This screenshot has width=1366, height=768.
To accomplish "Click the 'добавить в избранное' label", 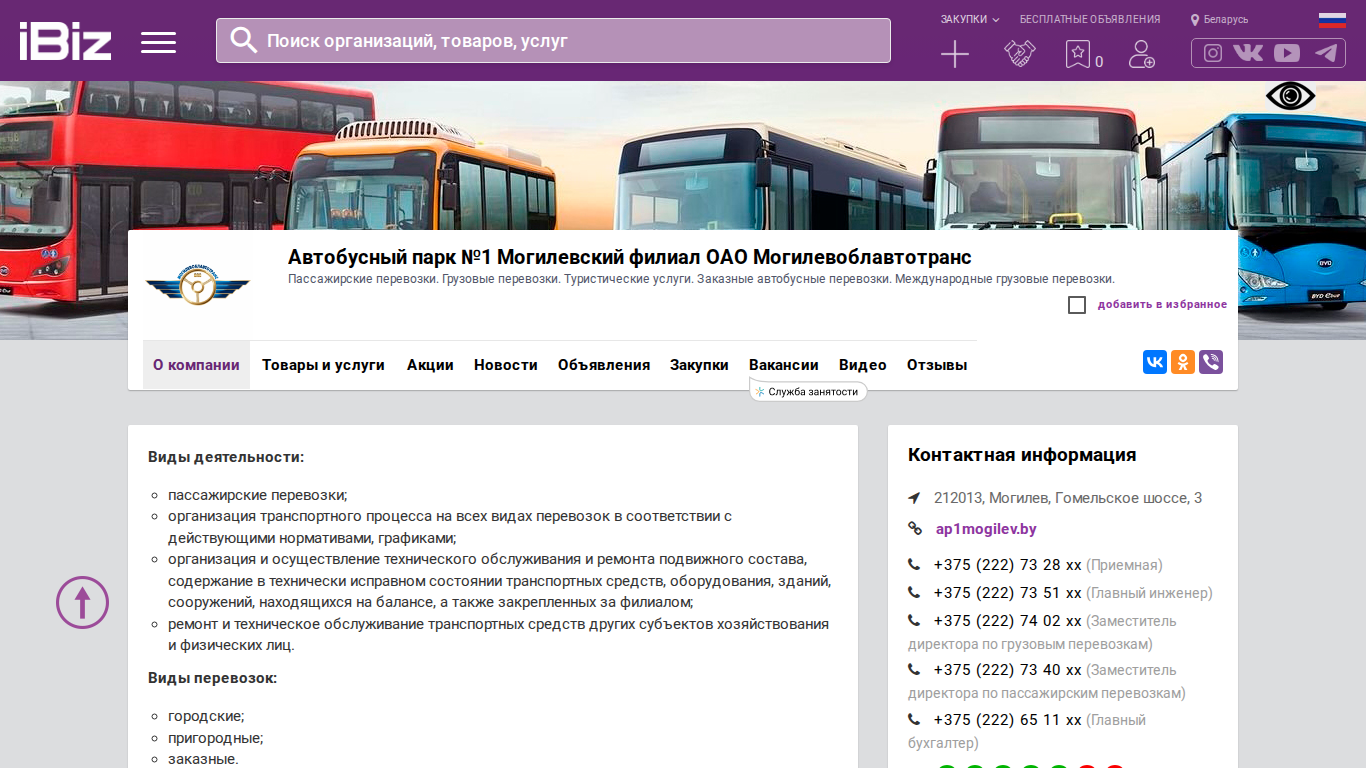I will click(x=1162, y=305).
